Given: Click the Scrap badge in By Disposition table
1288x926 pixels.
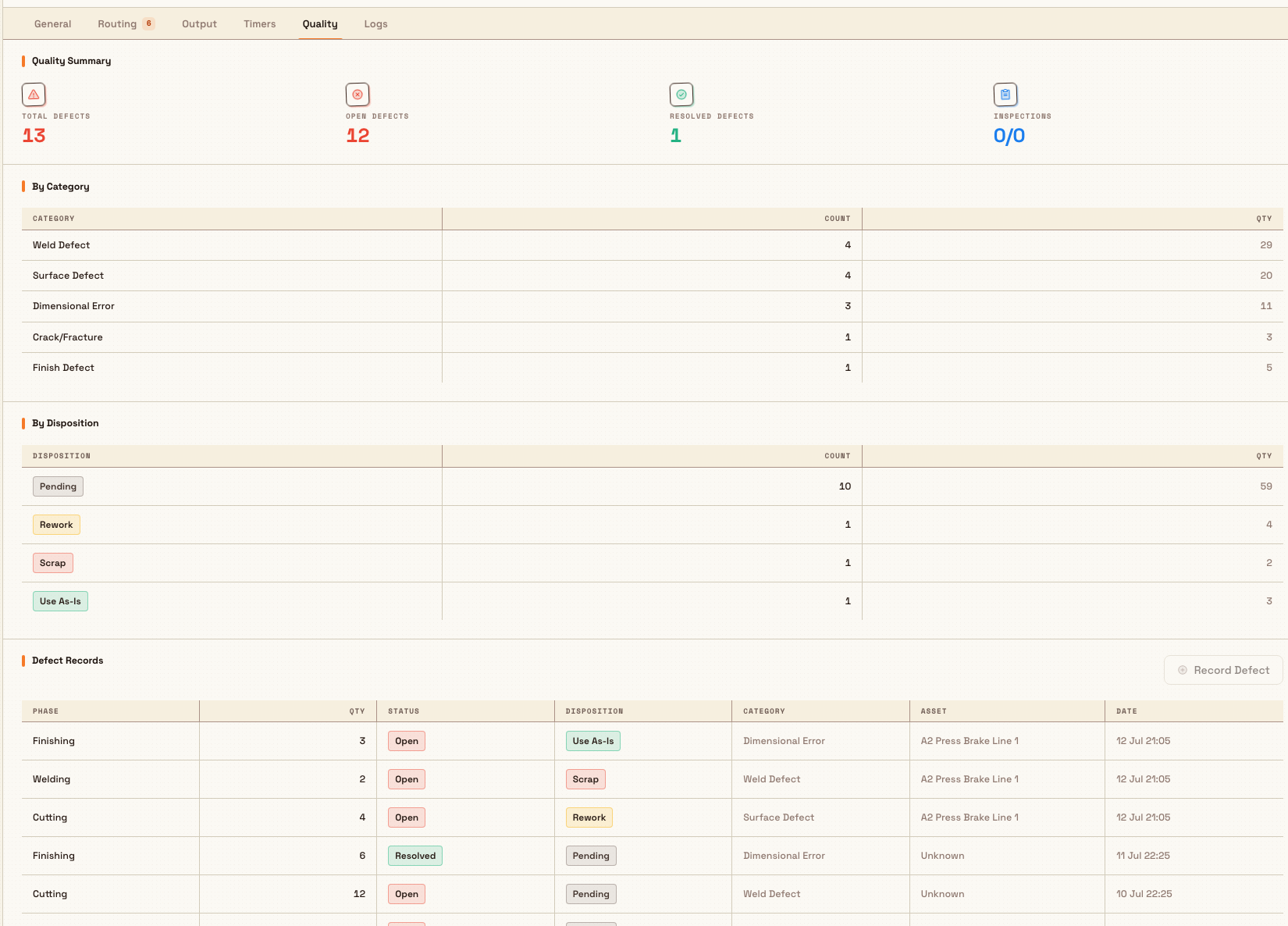Looking at the screenshot, I should tap(53, 563).
